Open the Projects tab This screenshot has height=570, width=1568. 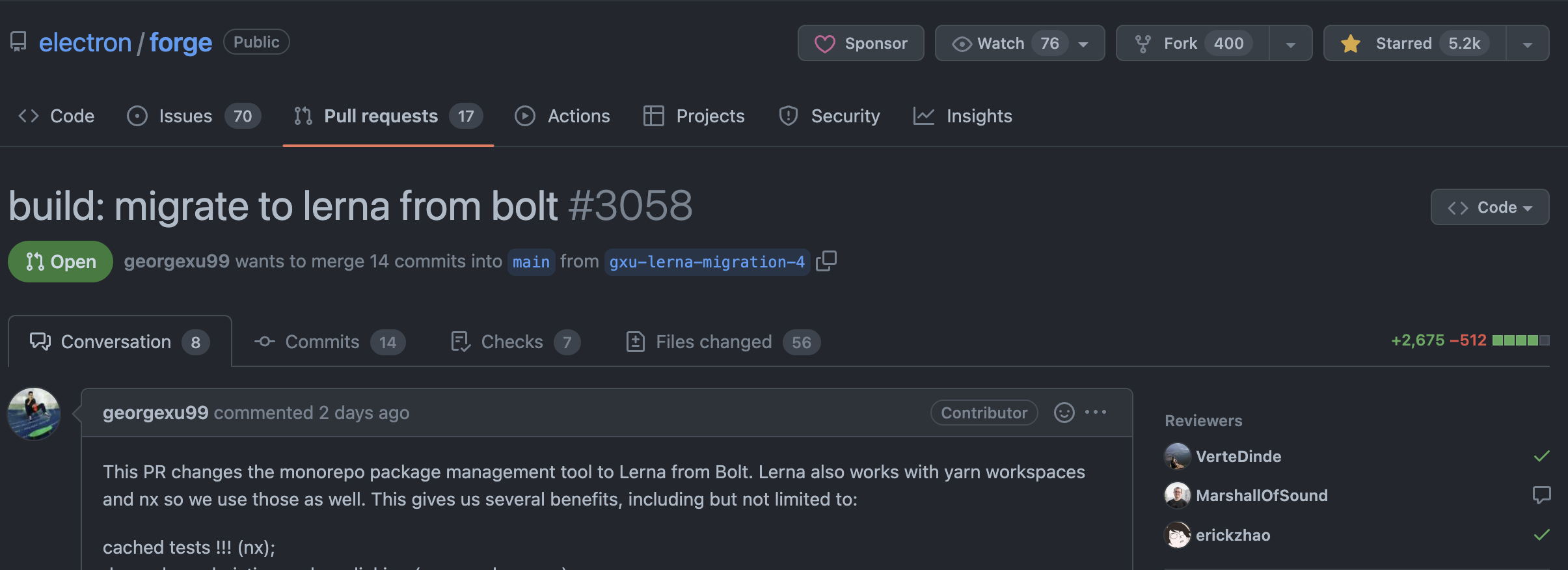pos(694,116)
